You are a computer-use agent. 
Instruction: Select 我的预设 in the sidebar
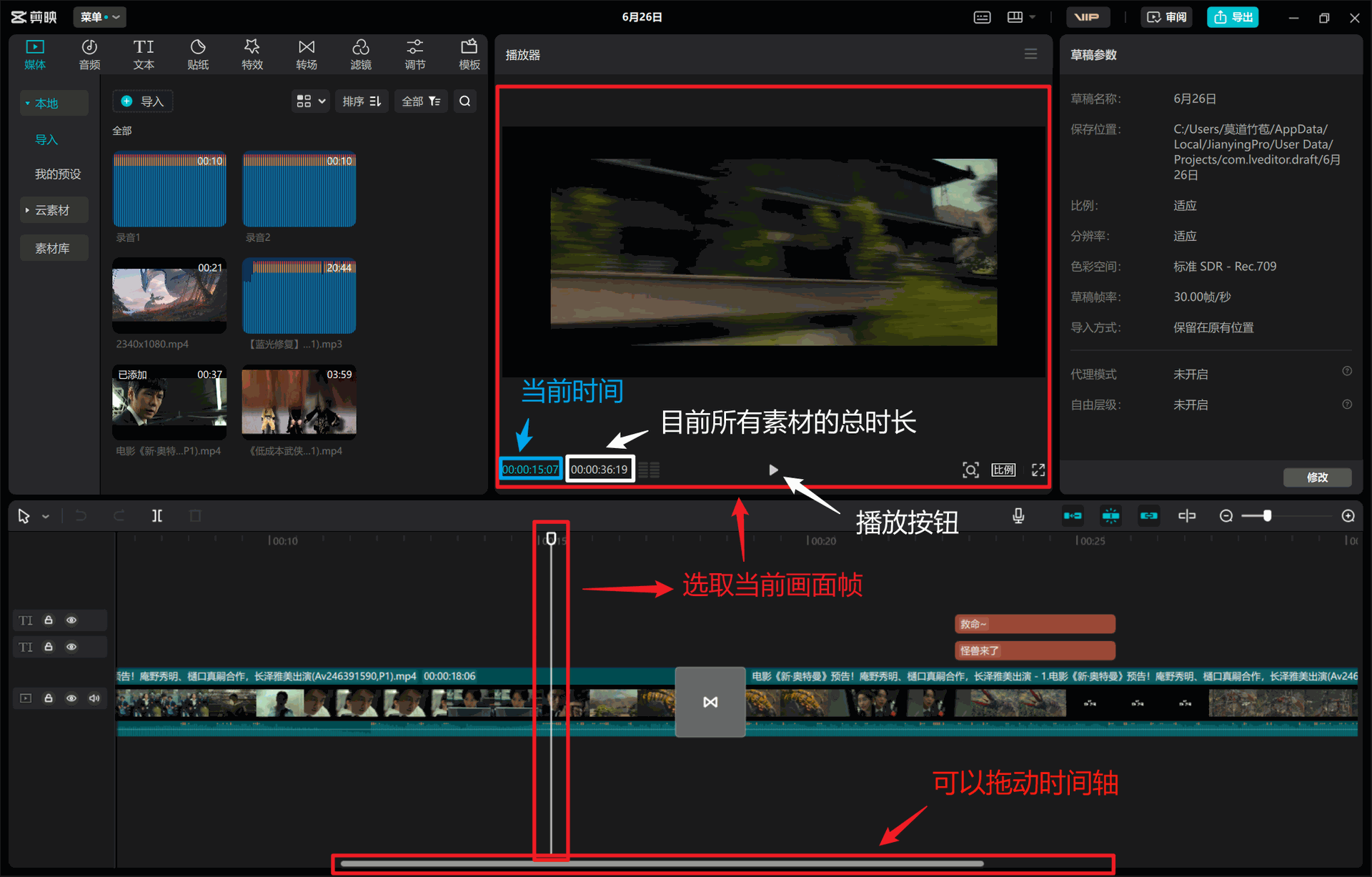click(58, 174)
